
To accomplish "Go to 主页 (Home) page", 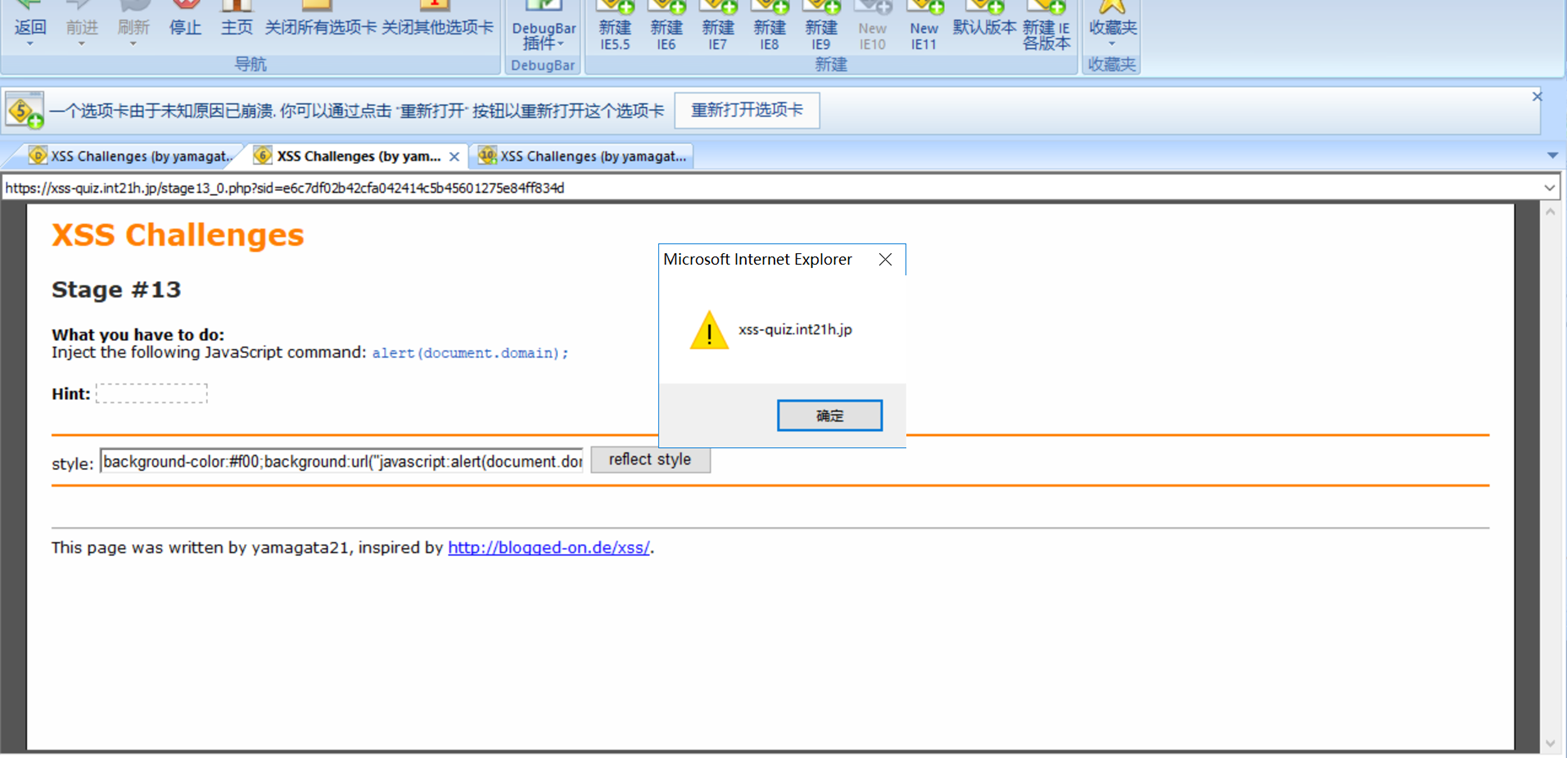I will [x=237, y=18].
